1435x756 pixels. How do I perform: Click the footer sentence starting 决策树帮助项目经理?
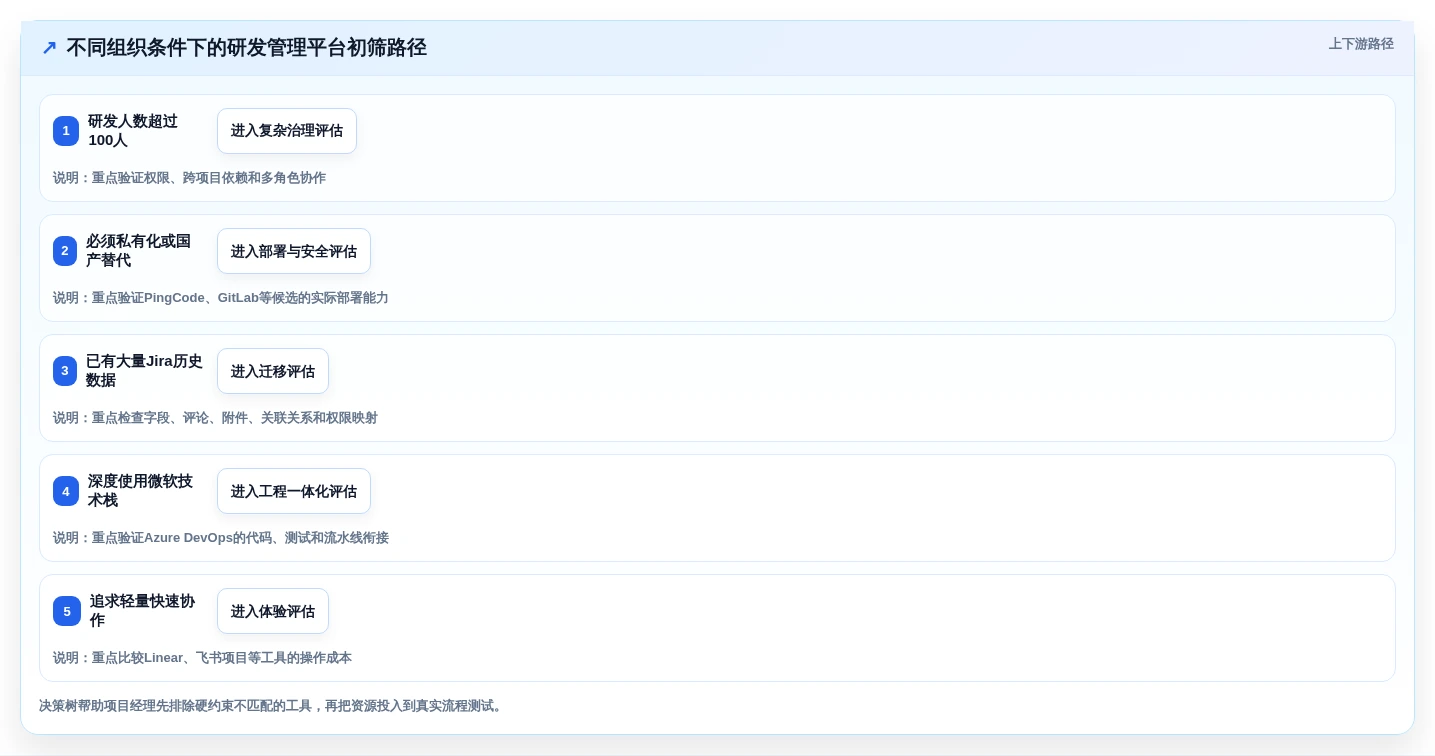click(x=271, y=706)
